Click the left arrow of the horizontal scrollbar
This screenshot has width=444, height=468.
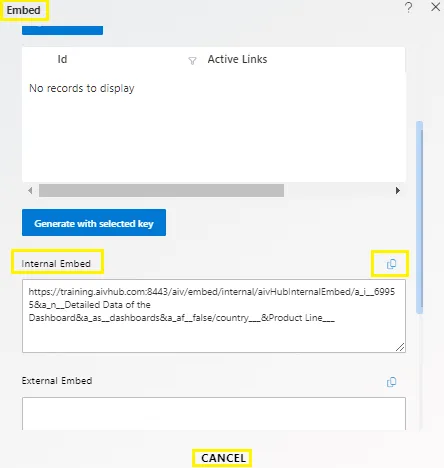[30, 191]
